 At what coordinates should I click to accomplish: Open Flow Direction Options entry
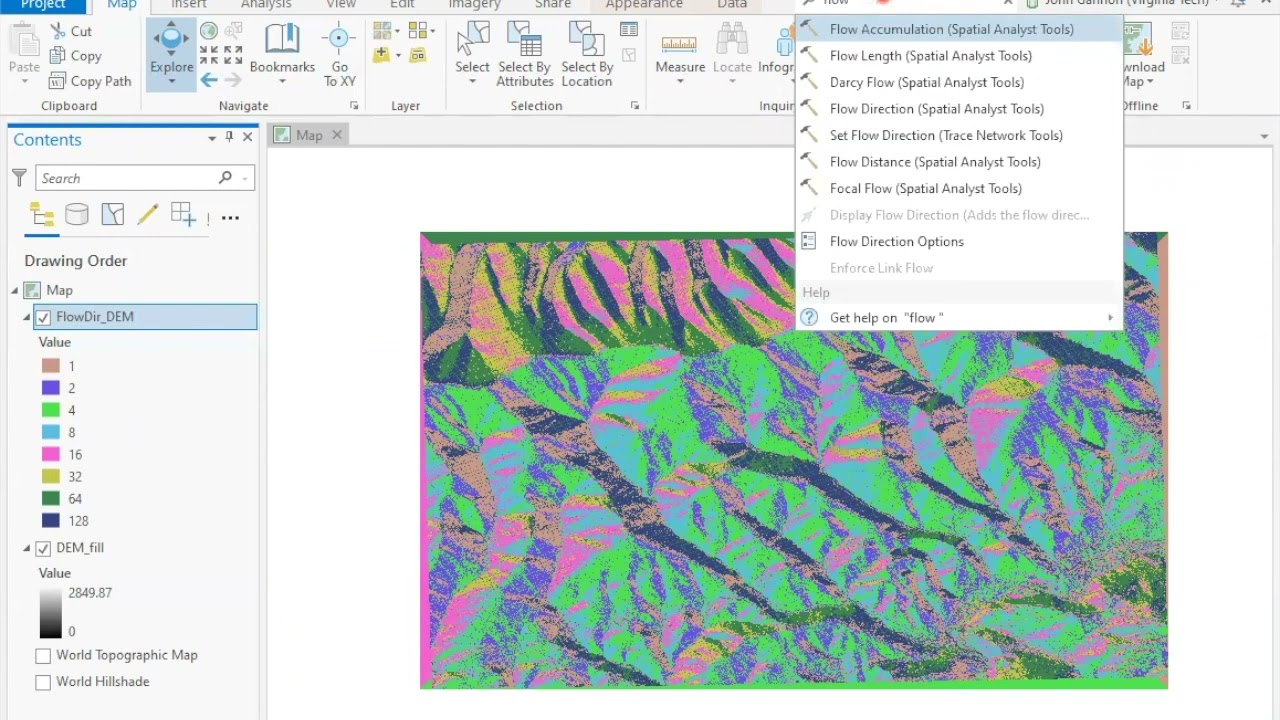959,241
